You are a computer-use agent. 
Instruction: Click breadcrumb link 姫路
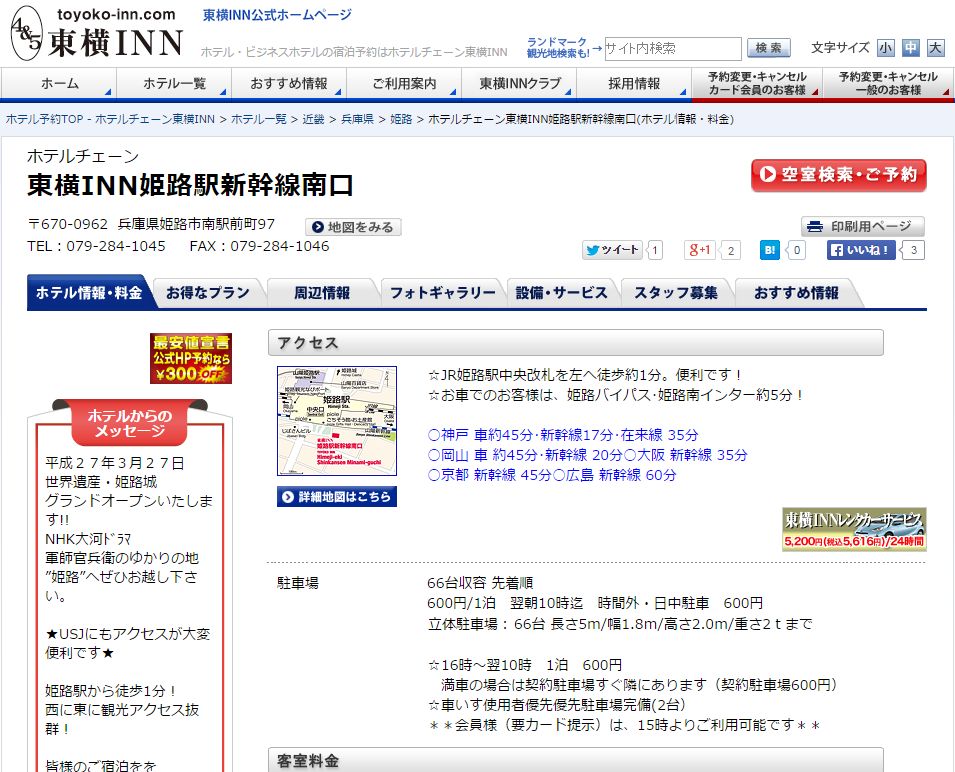pos(401,119)
